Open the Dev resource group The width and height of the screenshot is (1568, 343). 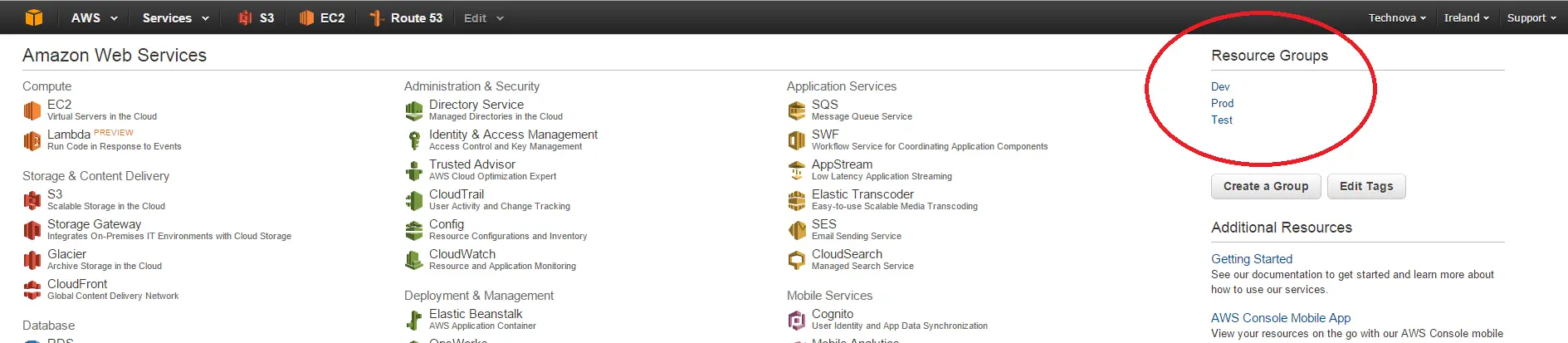coord(1220,86)
